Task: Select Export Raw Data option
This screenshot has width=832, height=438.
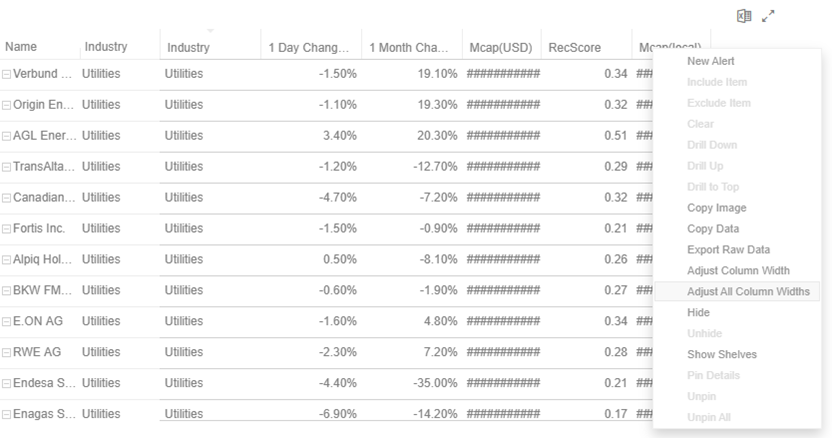Action: (x=728, y=250)
